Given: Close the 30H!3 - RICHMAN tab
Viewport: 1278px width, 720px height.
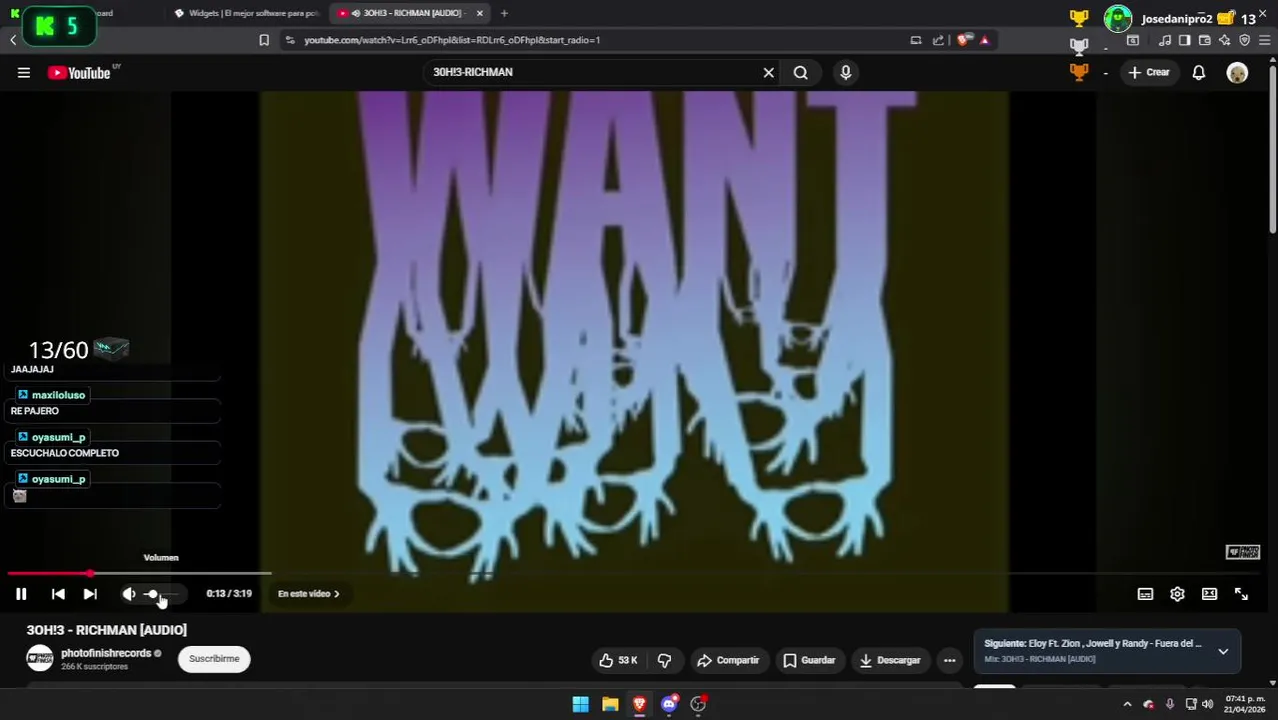Looking at the screenshot, I should click(480, 13).
